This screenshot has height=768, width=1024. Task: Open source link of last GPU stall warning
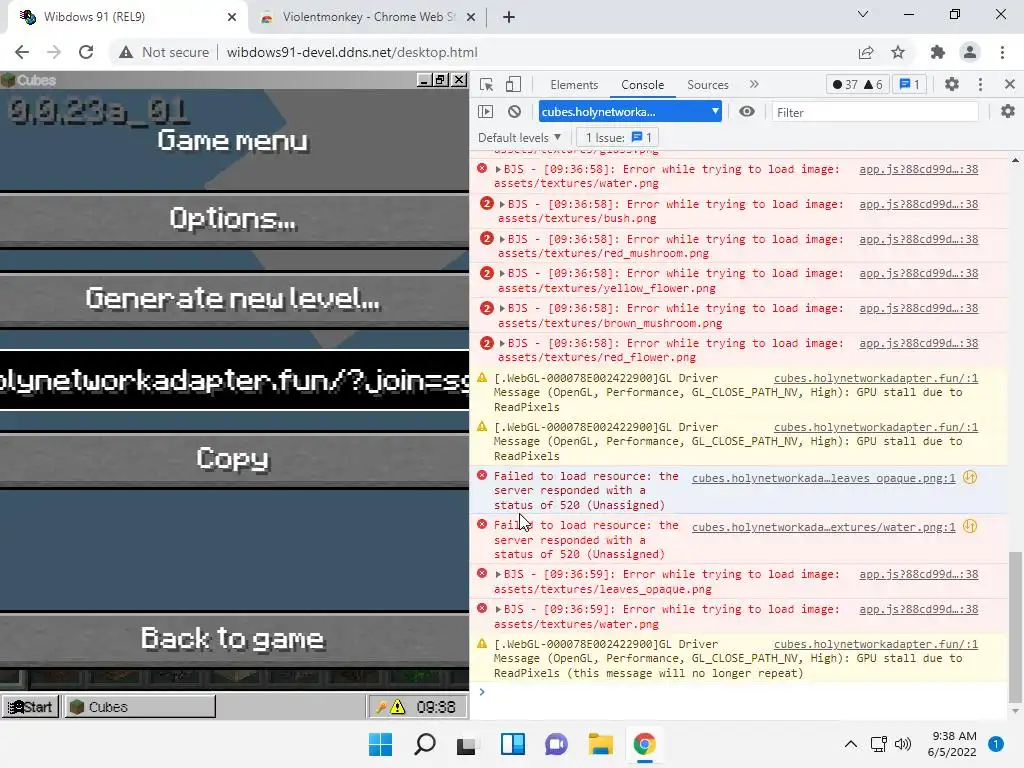[x=876, y=645]
